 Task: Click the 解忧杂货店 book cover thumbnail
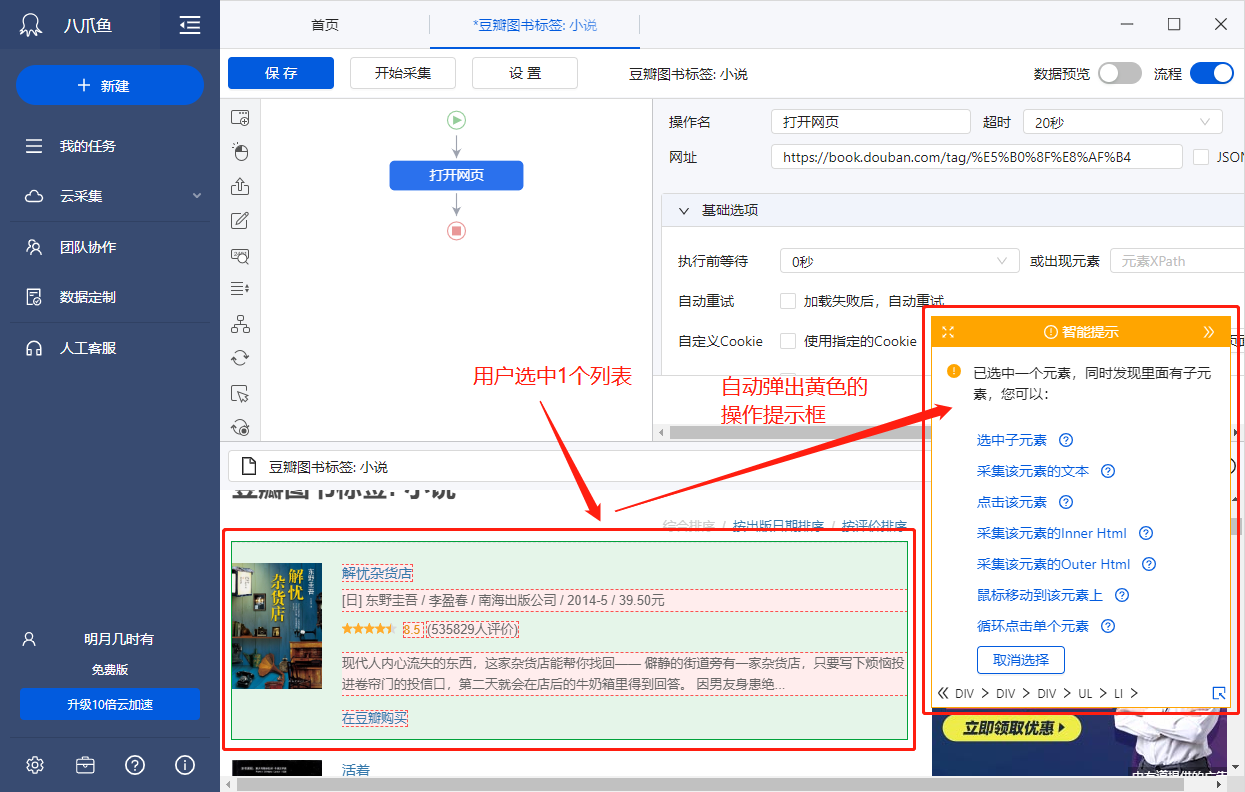click(x=277, y=626)
